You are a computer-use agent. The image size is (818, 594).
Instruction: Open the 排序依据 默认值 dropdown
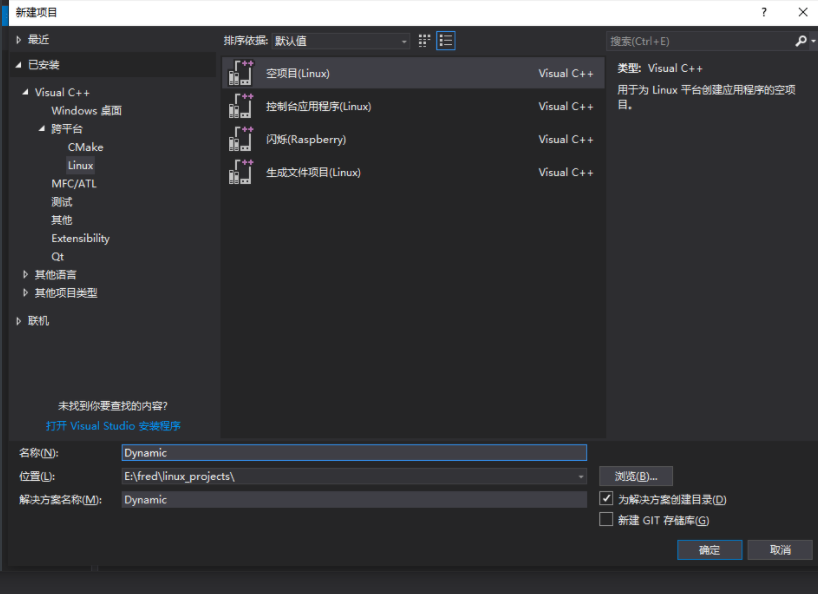tap(341, 41)
